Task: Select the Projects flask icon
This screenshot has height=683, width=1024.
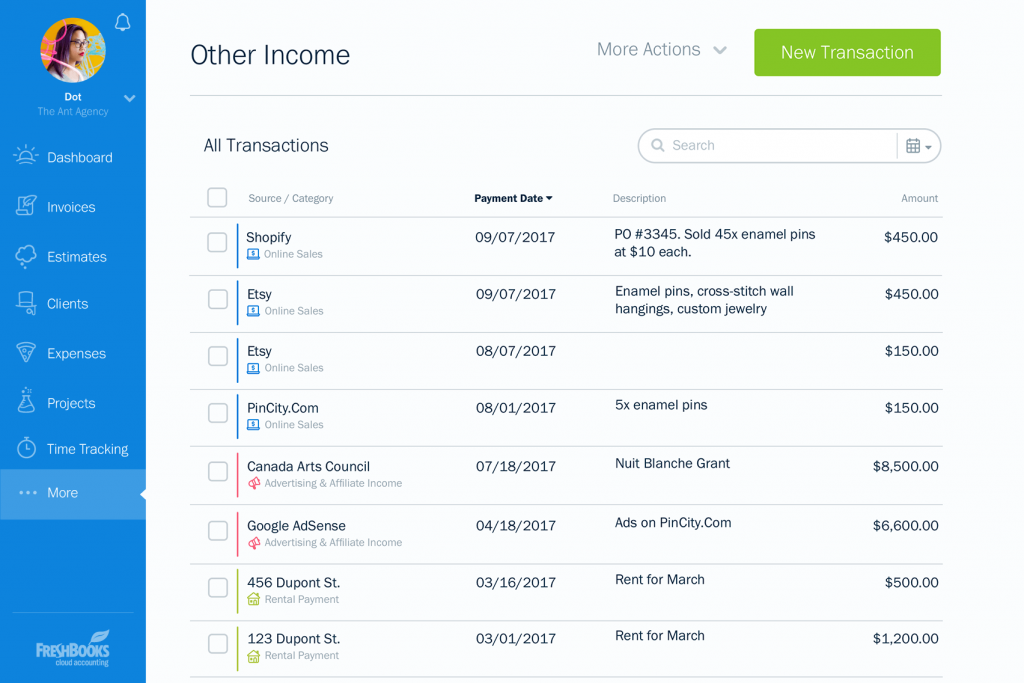Action: 27,402
